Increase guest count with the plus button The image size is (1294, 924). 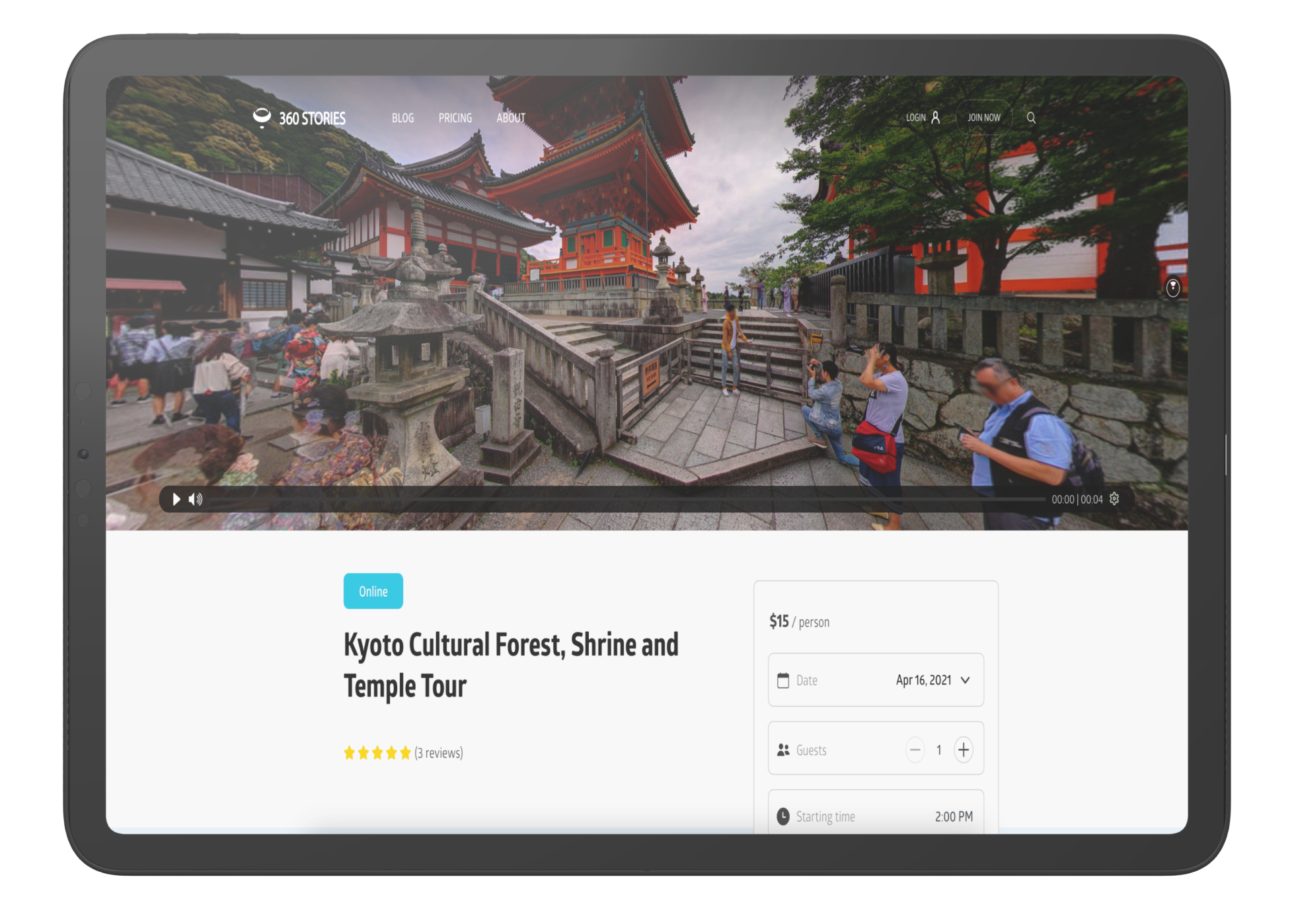[964, 750]
